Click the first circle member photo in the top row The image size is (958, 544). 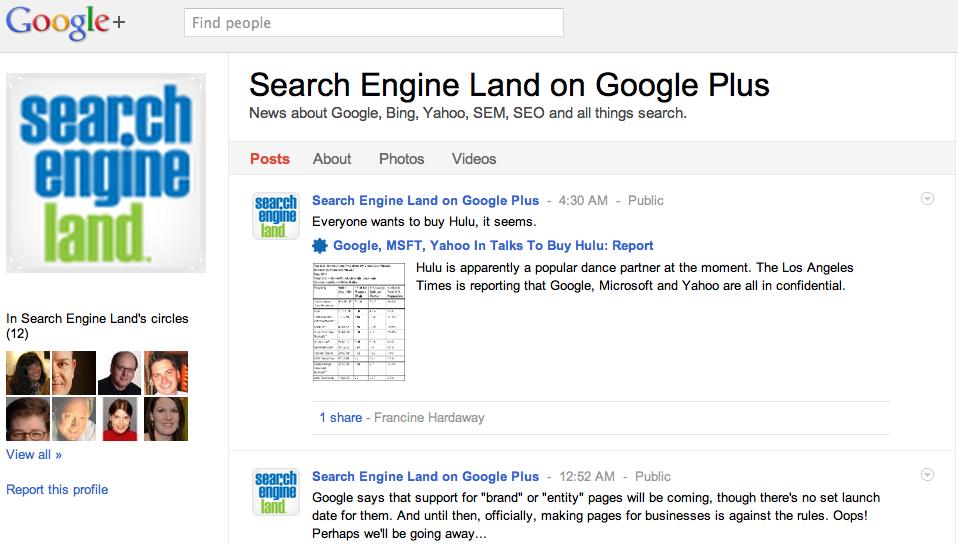28,373
